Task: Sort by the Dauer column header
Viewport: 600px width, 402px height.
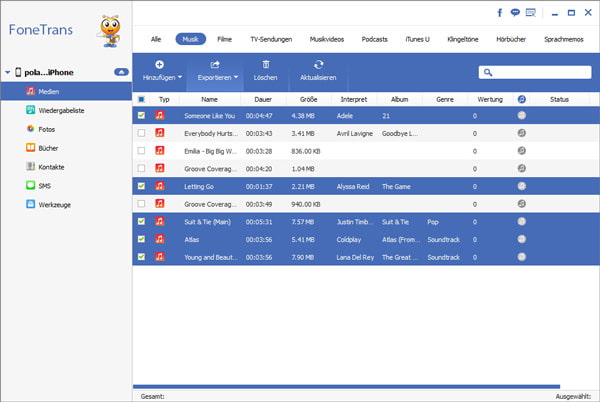Action: (263, 99)
